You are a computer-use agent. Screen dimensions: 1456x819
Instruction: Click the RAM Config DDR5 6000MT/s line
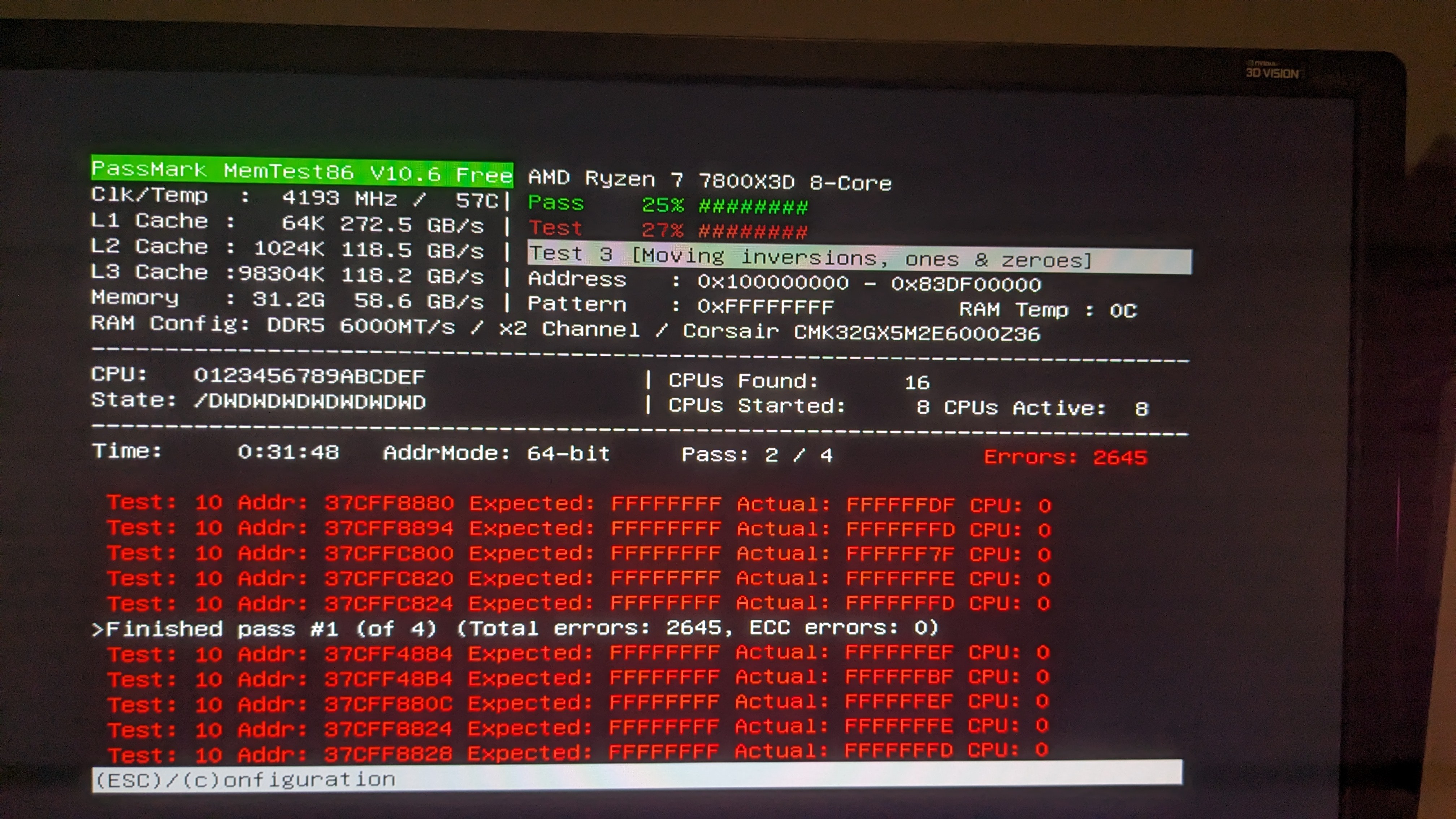(x=565, y=328)
